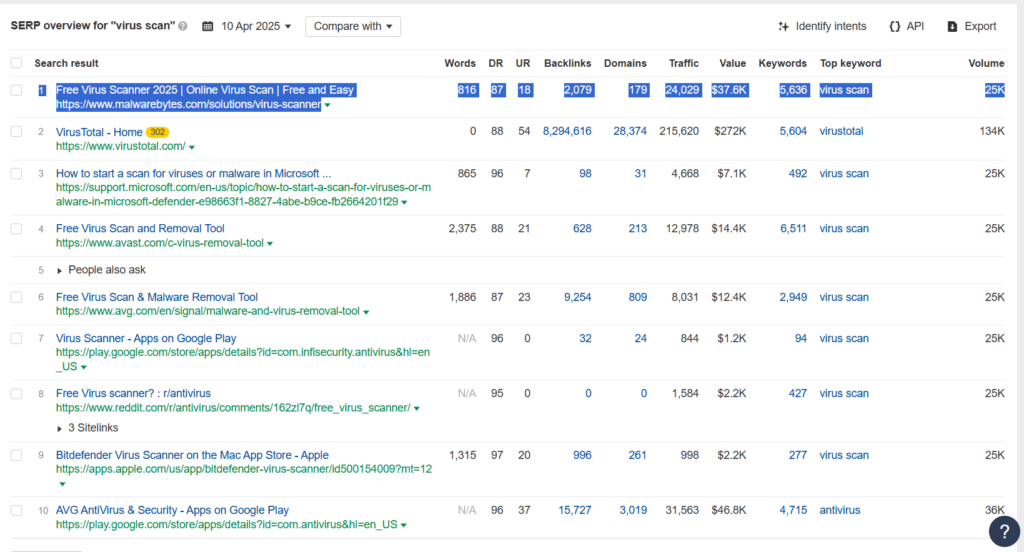Tick the AVG AntiVirus & Security row checkbox

click(16, 510)
